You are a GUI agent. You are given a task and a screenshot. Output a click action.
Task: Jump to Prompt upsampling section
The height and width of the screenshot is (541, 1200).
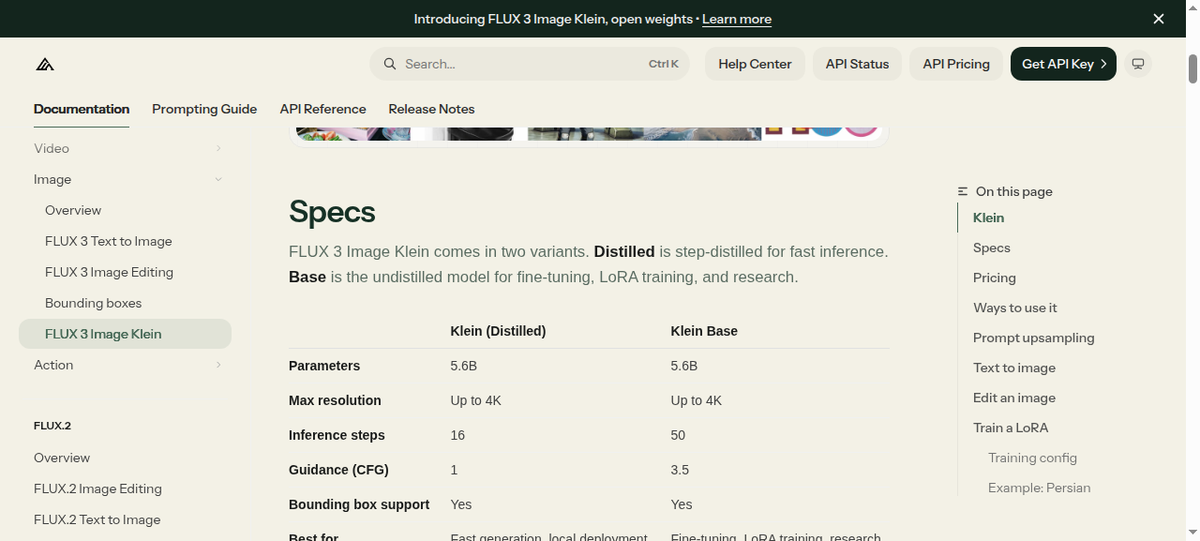pyautogui.click(x=1033, y=338)
